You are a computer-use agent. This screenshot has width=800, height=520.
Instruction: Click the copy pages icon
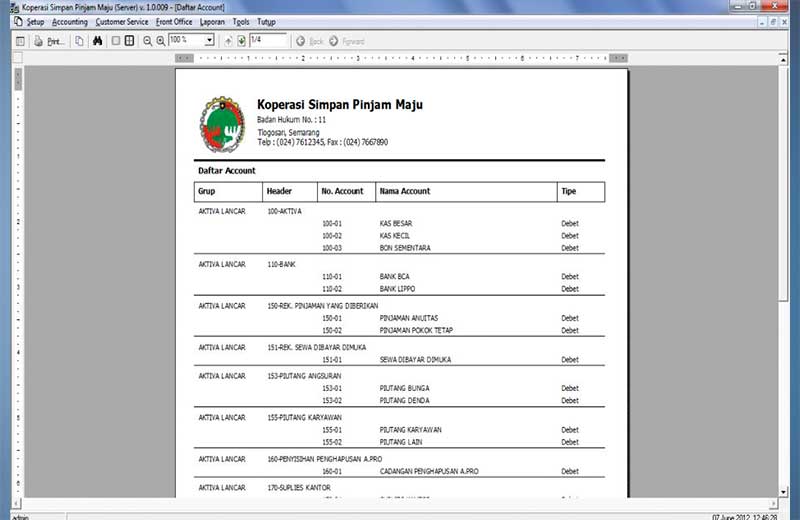[79, 41]
